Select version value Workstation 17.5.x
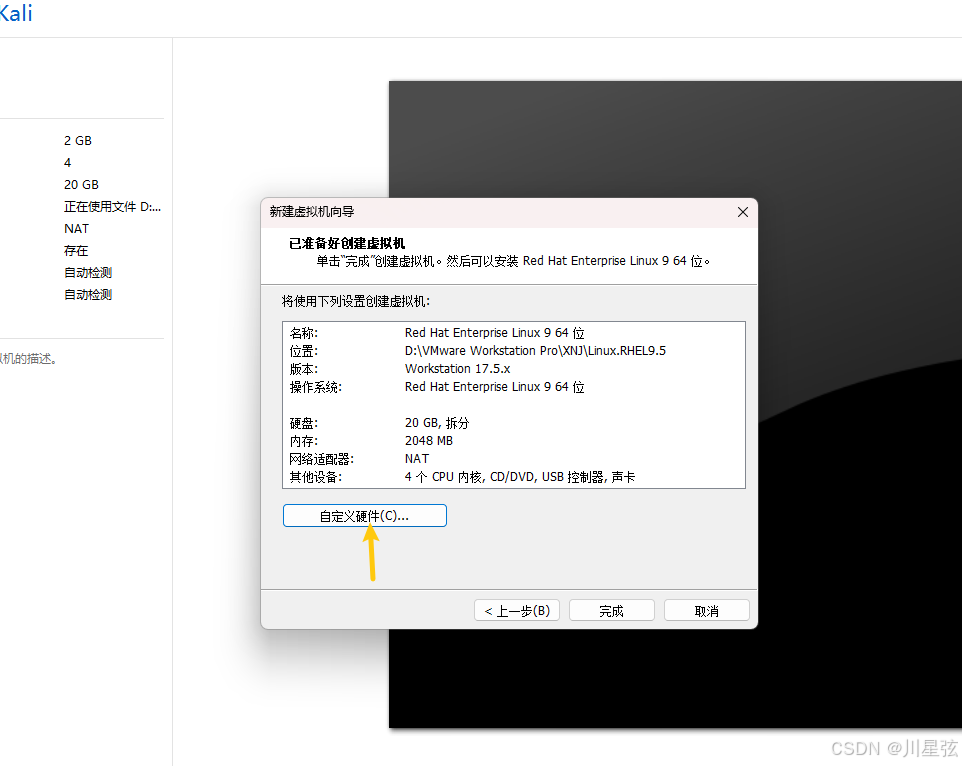 tap(457, 369)
